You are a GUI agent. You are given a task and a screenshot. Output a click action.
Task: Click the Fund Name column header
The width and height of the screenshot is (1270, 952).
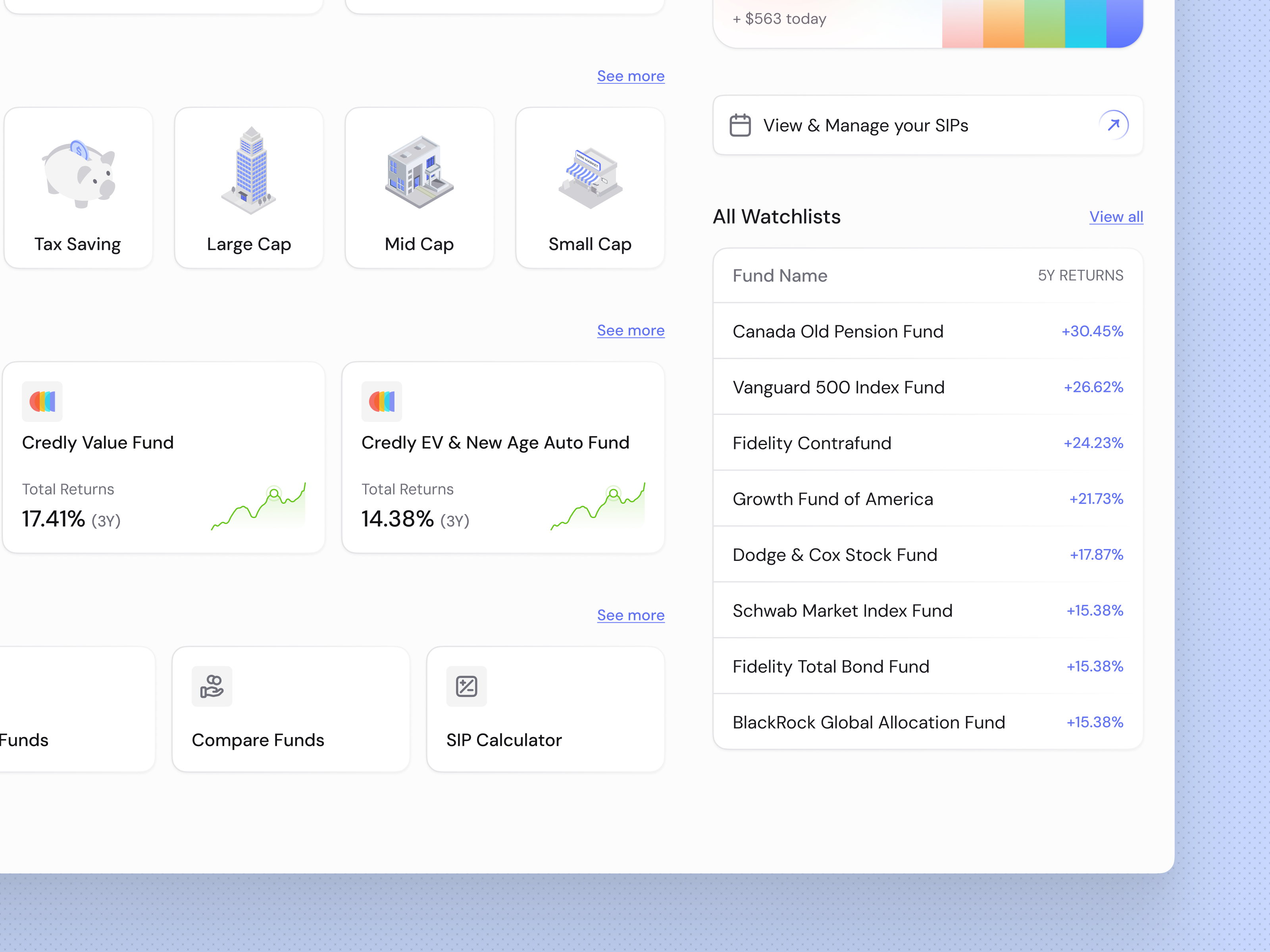click(780, 275)
